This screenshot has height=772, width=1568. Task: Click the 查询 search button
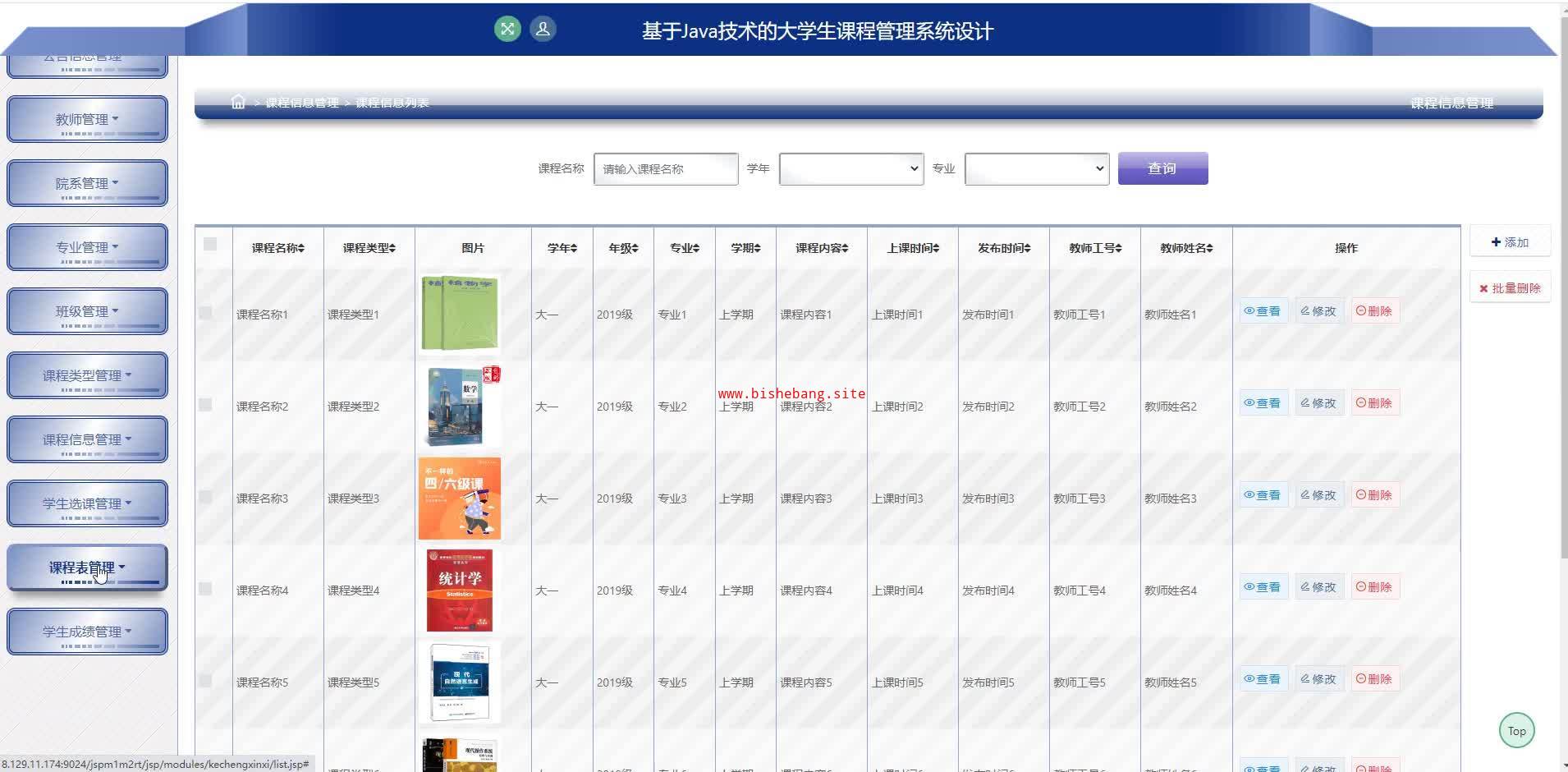1162,168
